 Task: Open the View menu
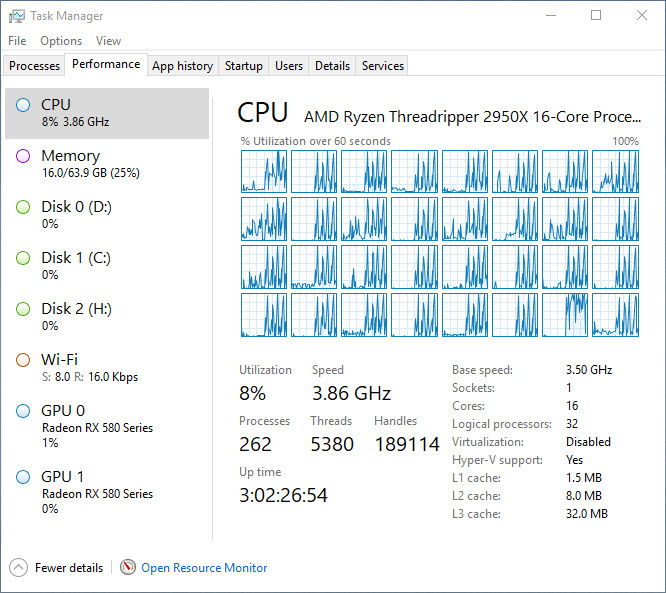coord(108,41)
